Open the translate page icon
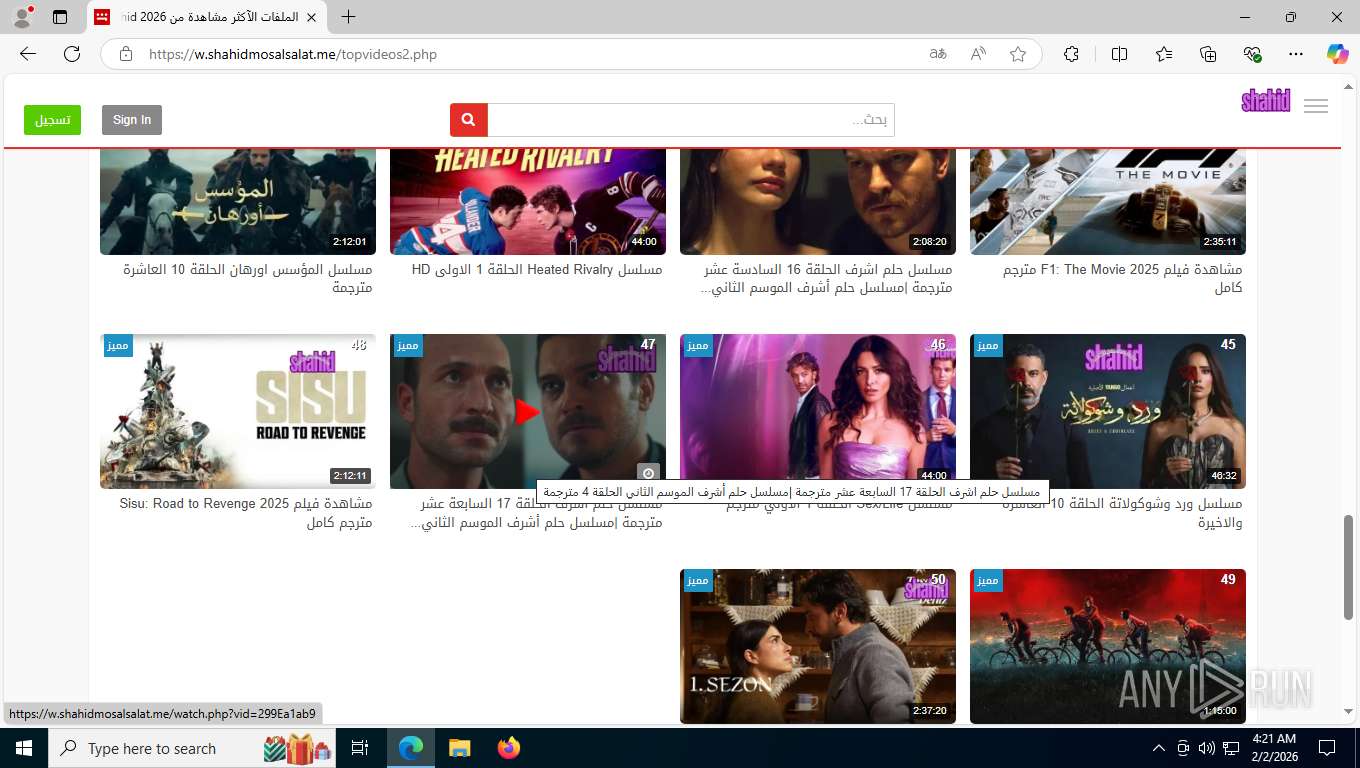This screenshot has width=1360, height=768. (x=938, y=54)
